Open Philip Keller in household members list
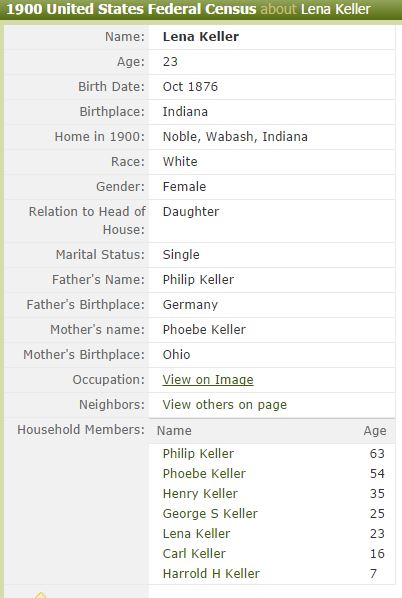The height and width of the screenshot is (598, 402). coord(198,453)
